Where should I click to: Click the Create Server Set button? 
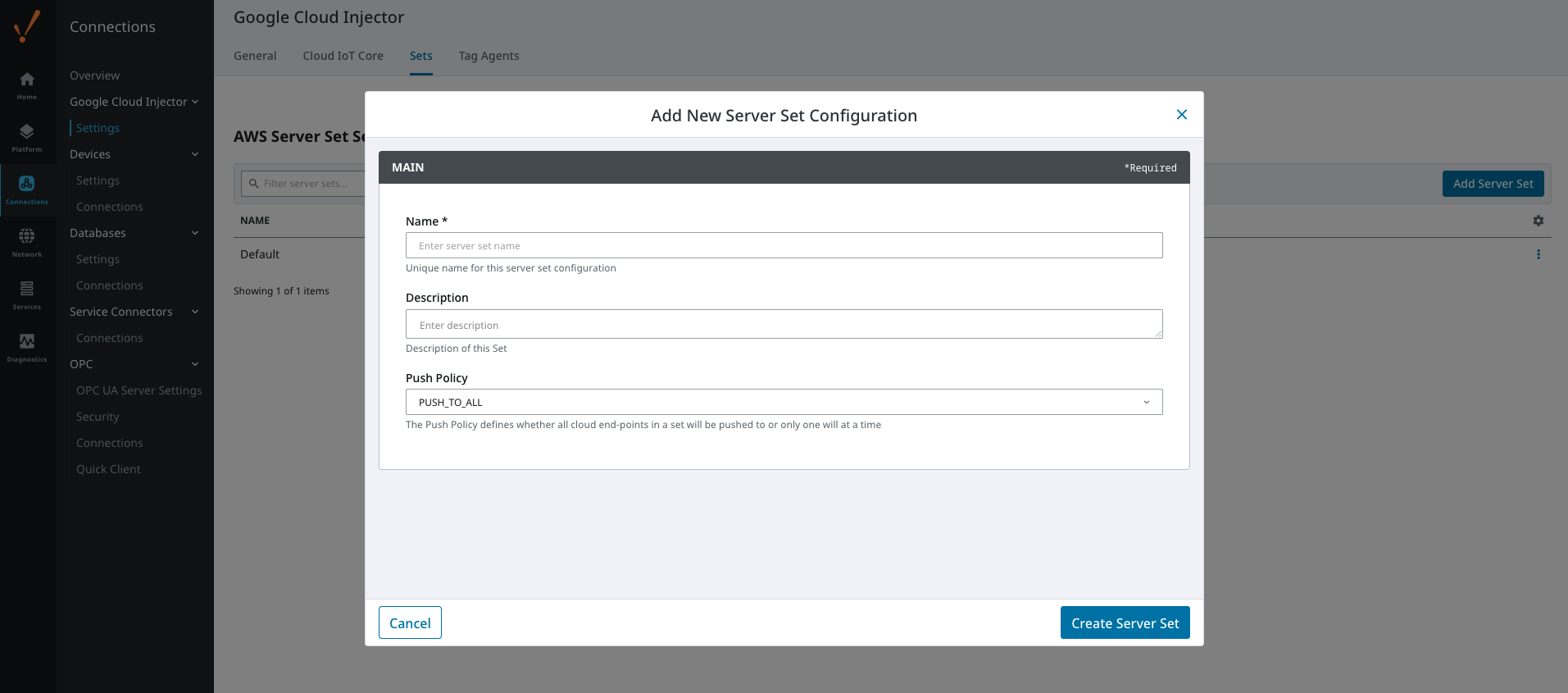pyautogui.click(x=1125, y=622)
